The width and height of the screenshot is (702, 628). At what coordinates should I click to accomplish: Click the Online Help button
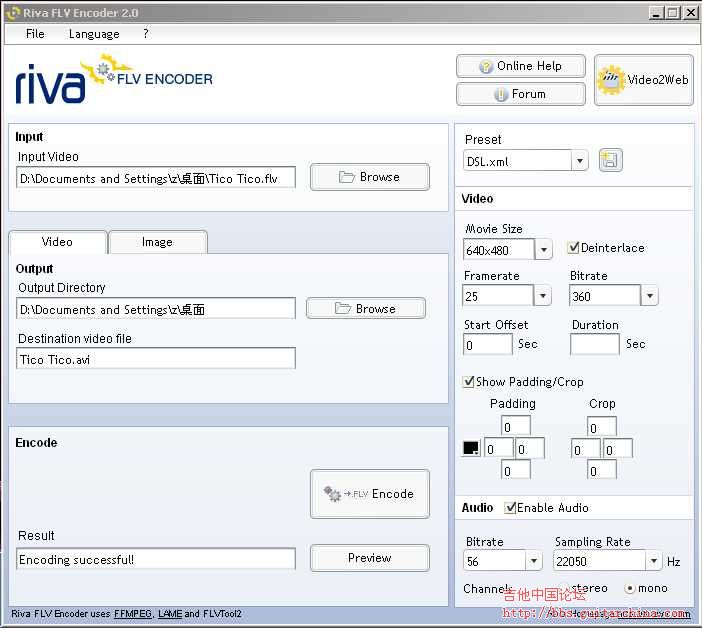520,66
